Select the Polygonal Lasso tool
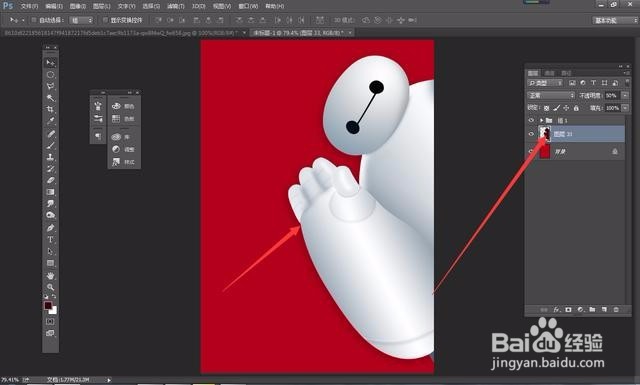640x385 pixels. click(x=50, y=86)
